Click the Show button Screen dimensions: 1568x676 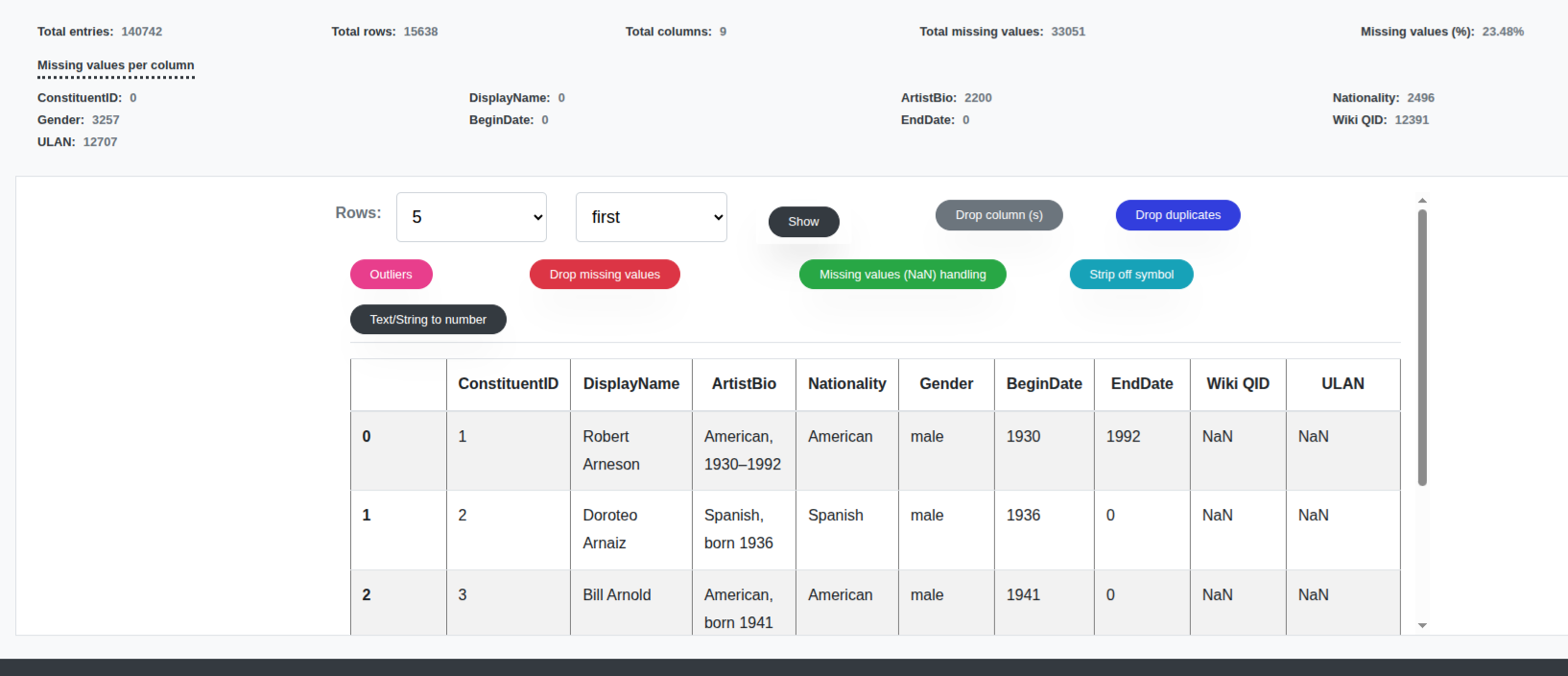tap(803, 222)
